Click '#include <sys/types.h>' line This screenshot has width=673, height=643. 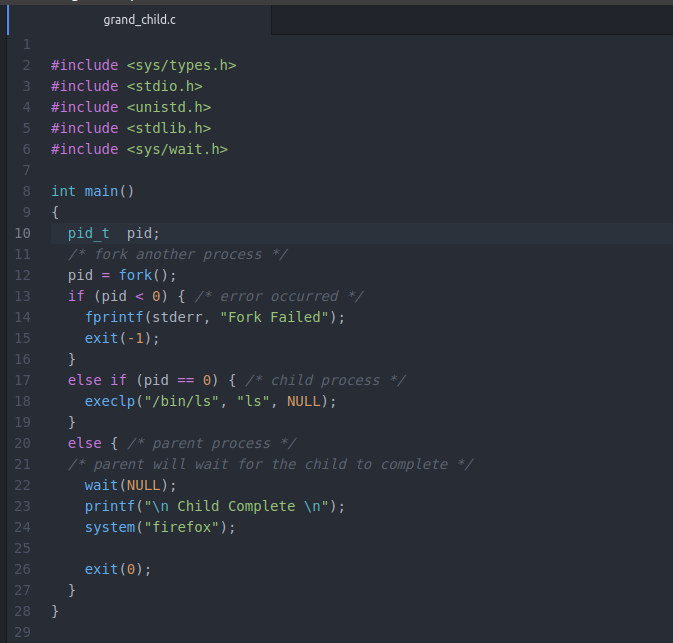coord(144,65)
